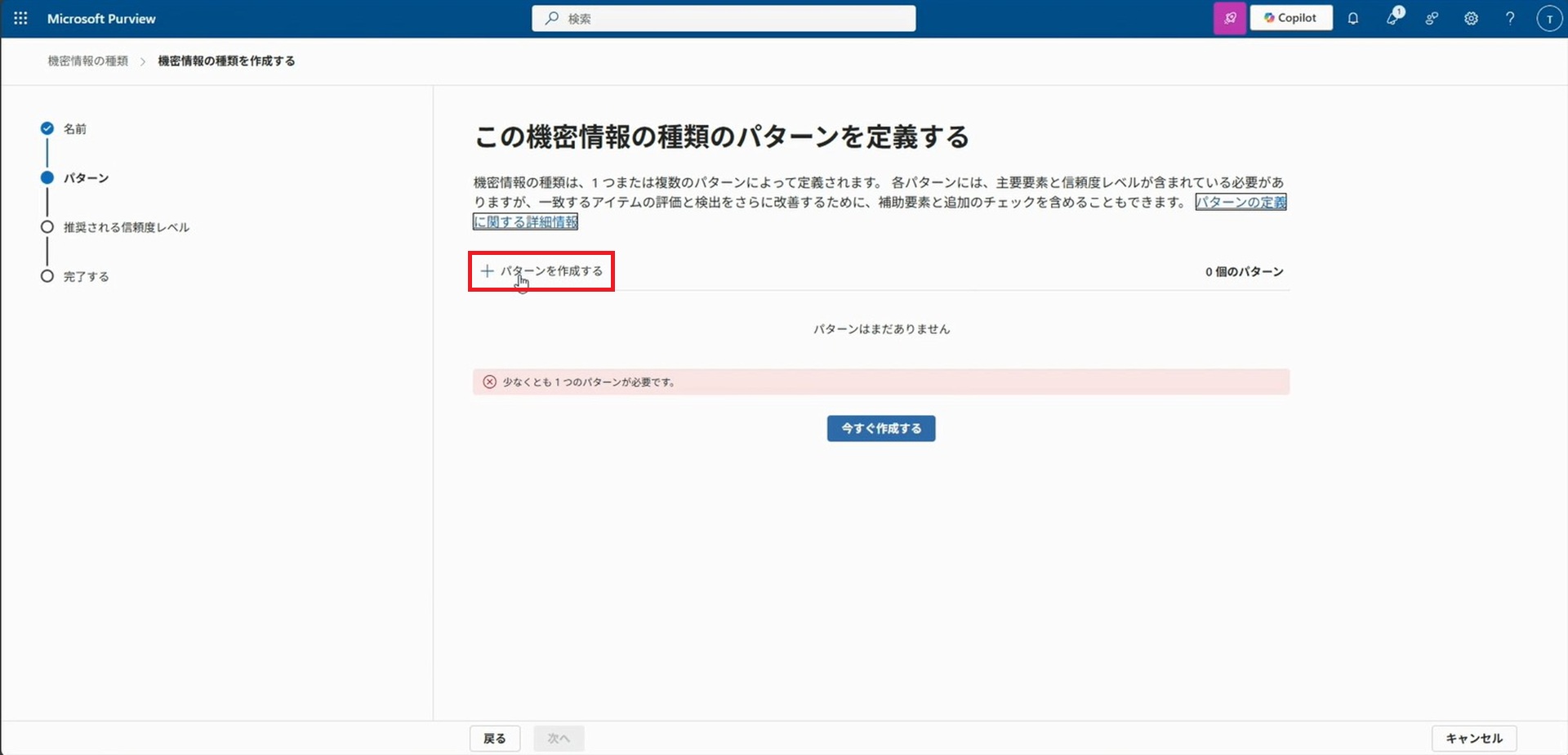Select the 完了する wizard step
The height and width of the screenshot is (755, 1568).
point(86,277)
